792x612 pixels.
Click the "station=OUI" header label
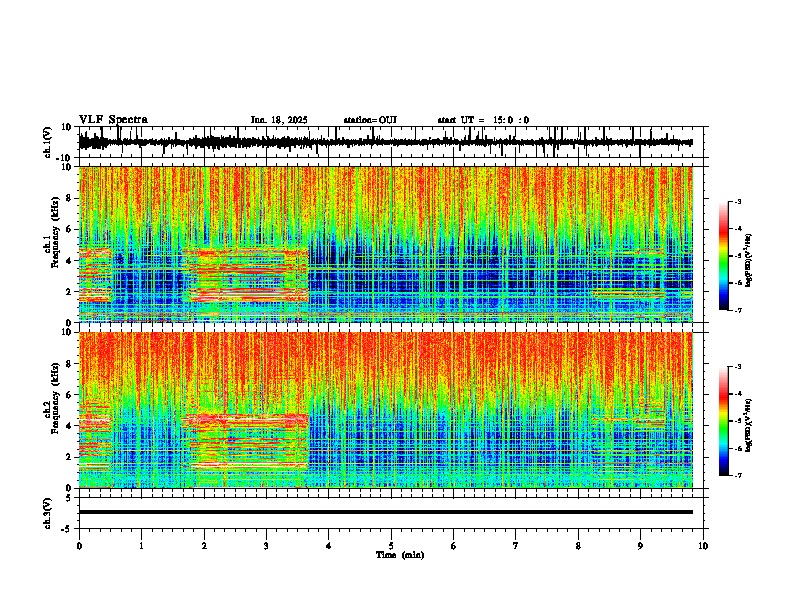click(370, 120)
